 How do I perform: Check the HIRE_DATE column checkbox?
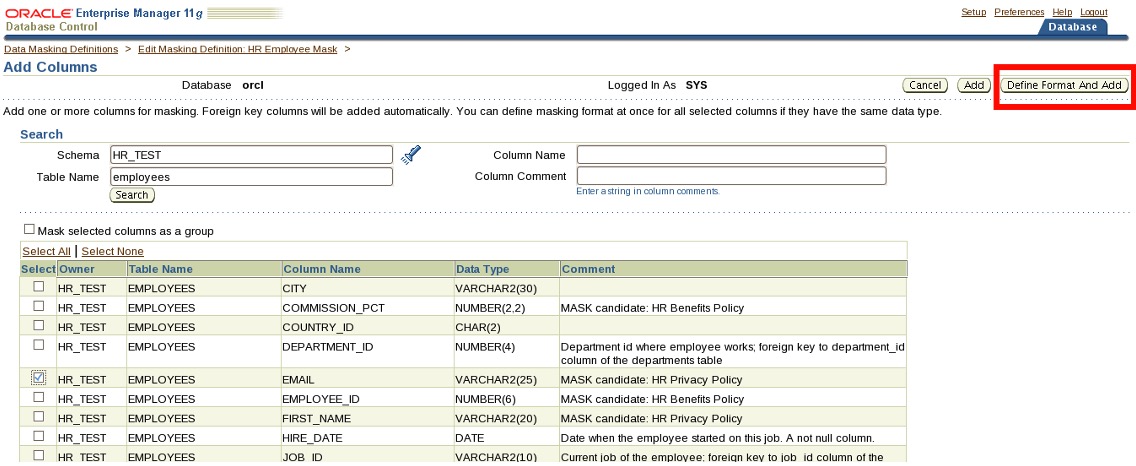38,436
